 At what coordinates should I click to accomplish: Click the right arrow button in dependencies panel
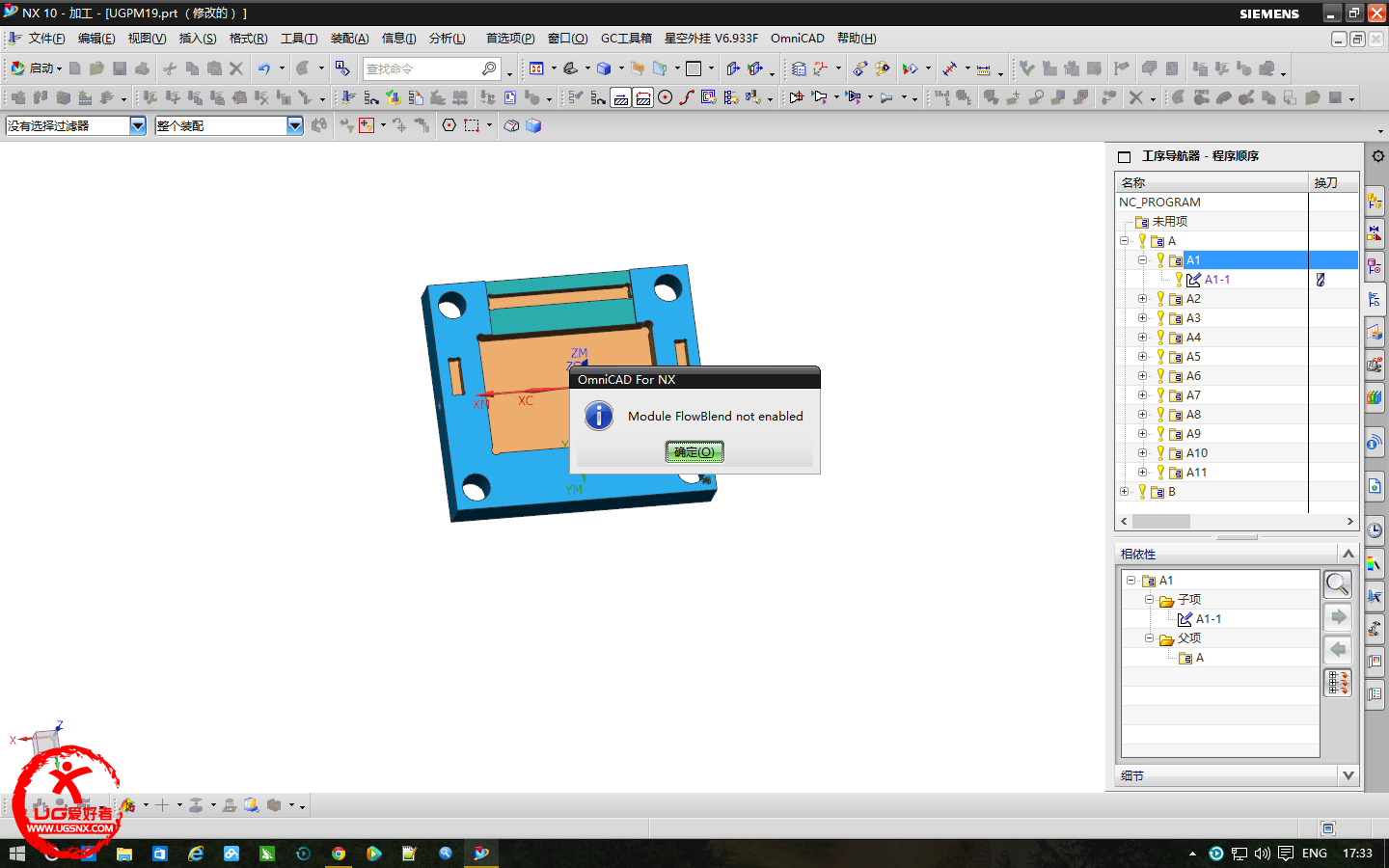point(1338,616)
